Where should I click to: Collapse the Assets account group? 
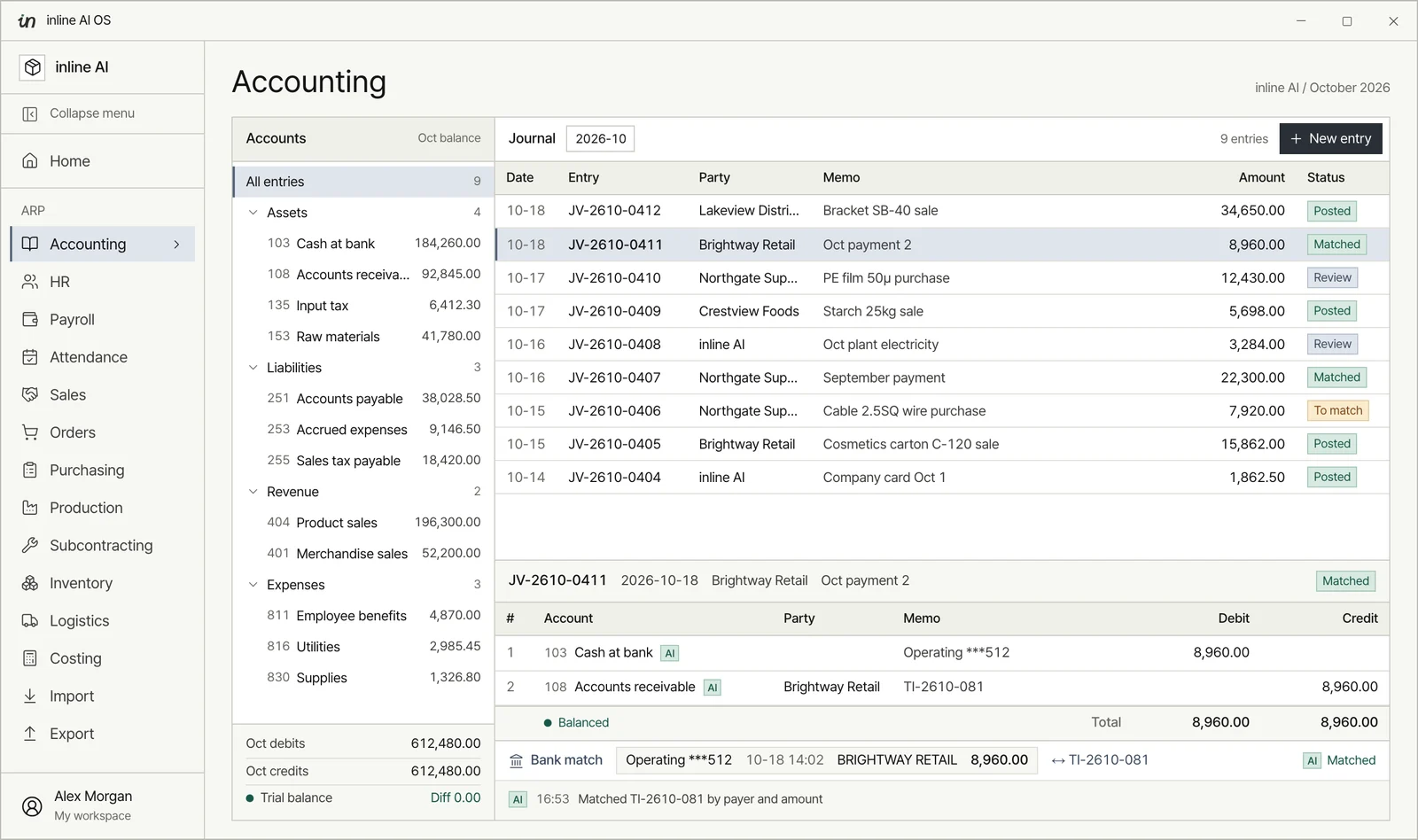point(253,213)
